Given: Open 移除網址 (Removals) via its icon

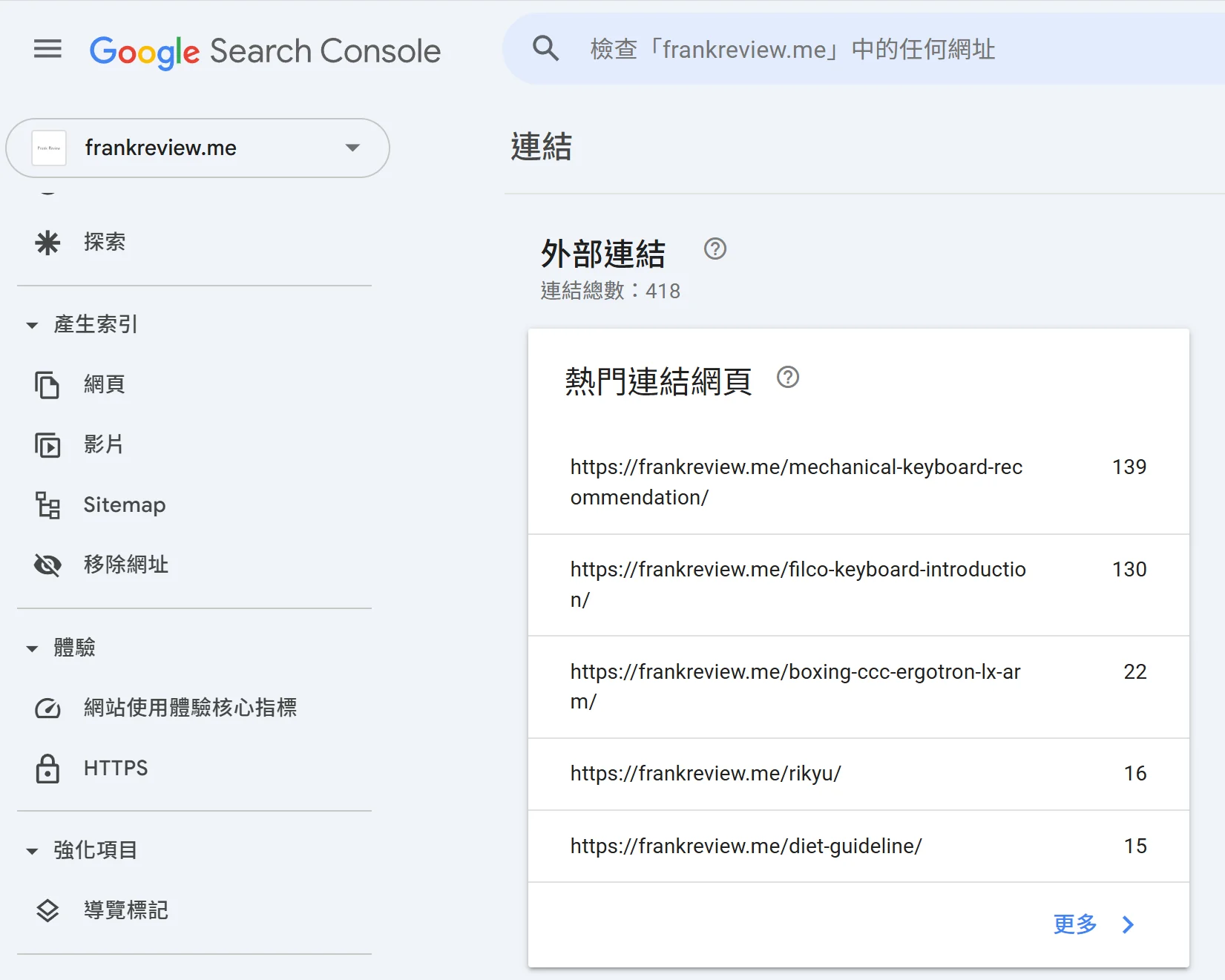Looking at the screenshot, I should [x=47, y=565].
